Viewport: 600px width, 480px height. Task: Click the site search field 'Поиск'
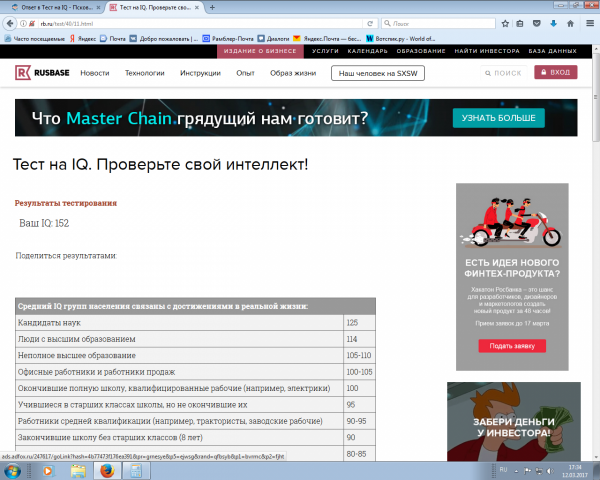pos(503,73)
